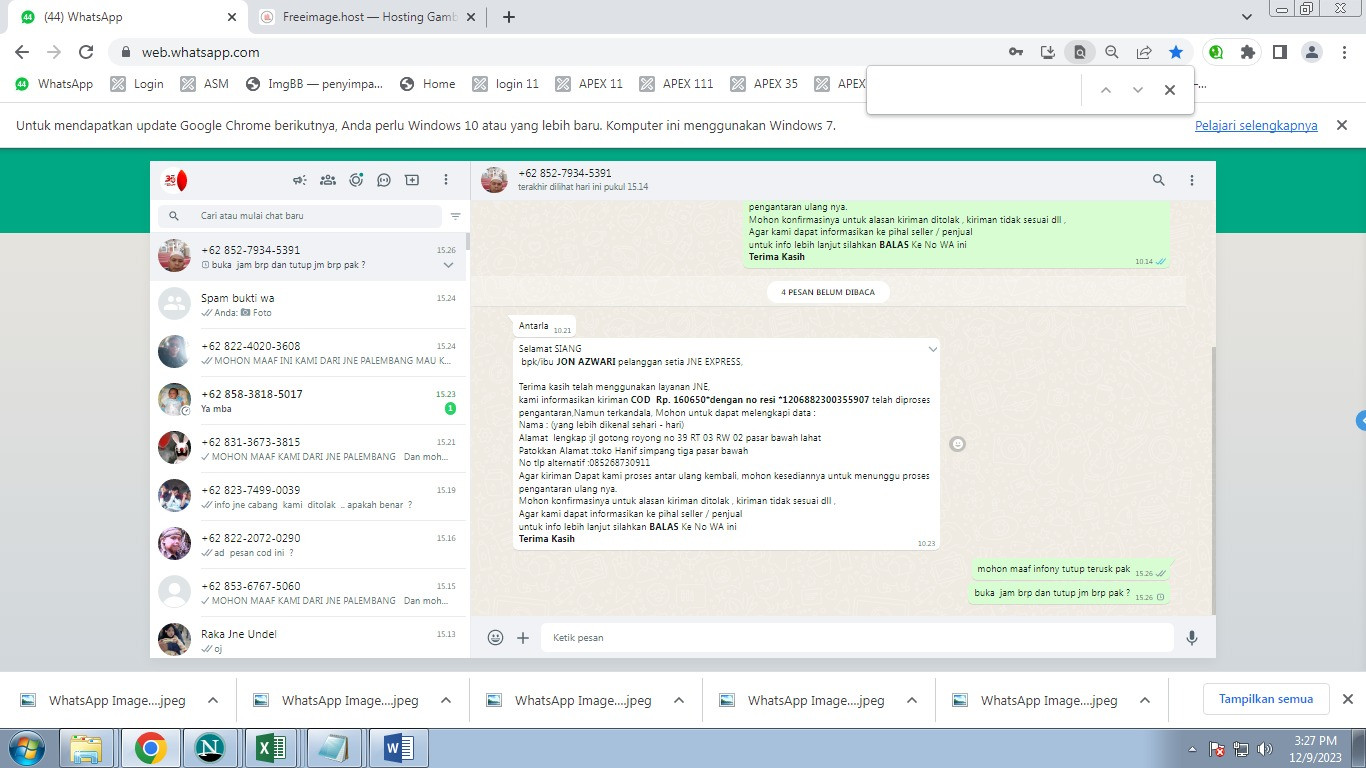Open chat with +62 831-3673-3815
This screenshot has width=1366, height=768.
[308, 449]
